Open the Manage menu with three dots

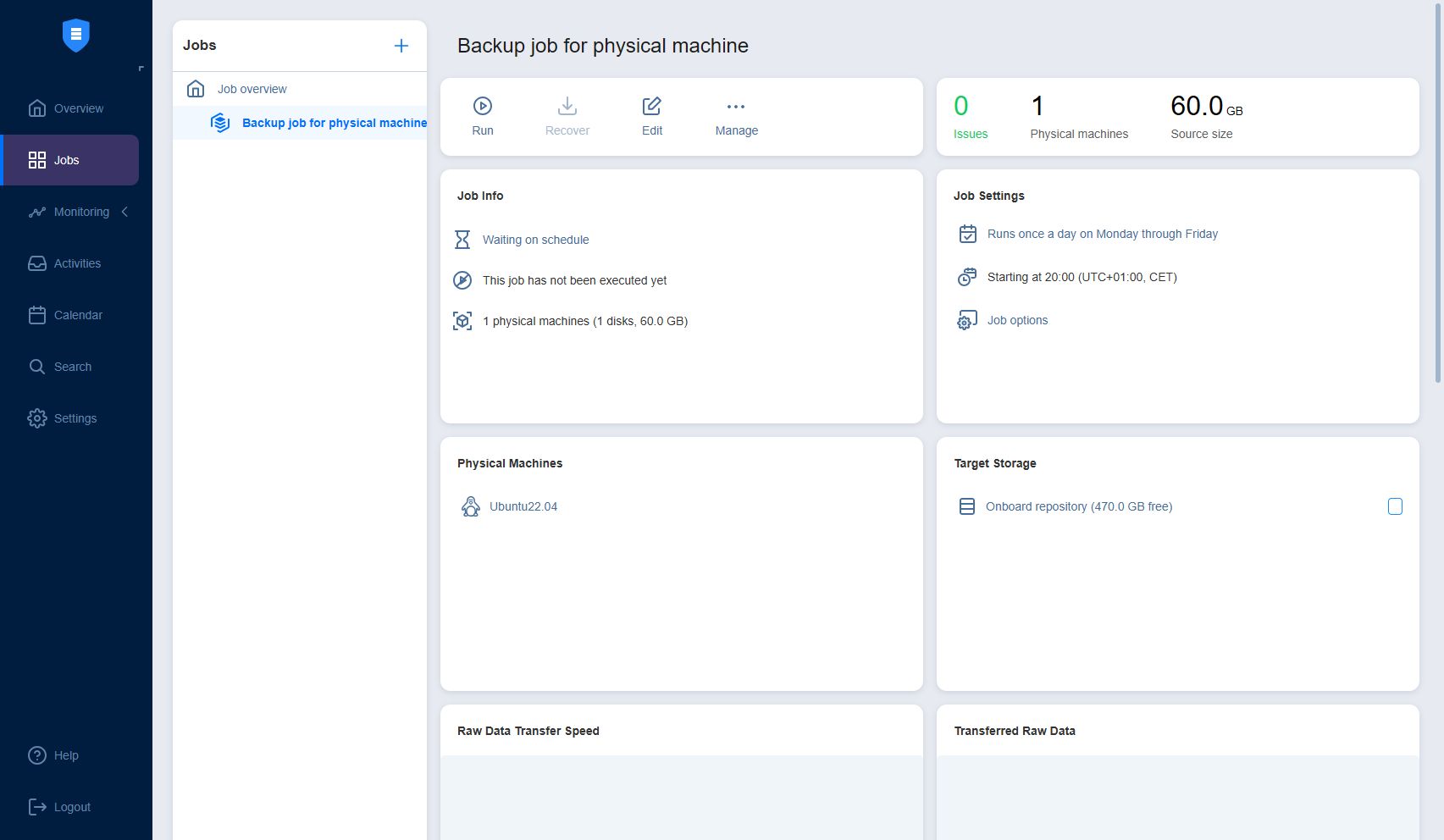pyautogui.click(x=735, y=107)
